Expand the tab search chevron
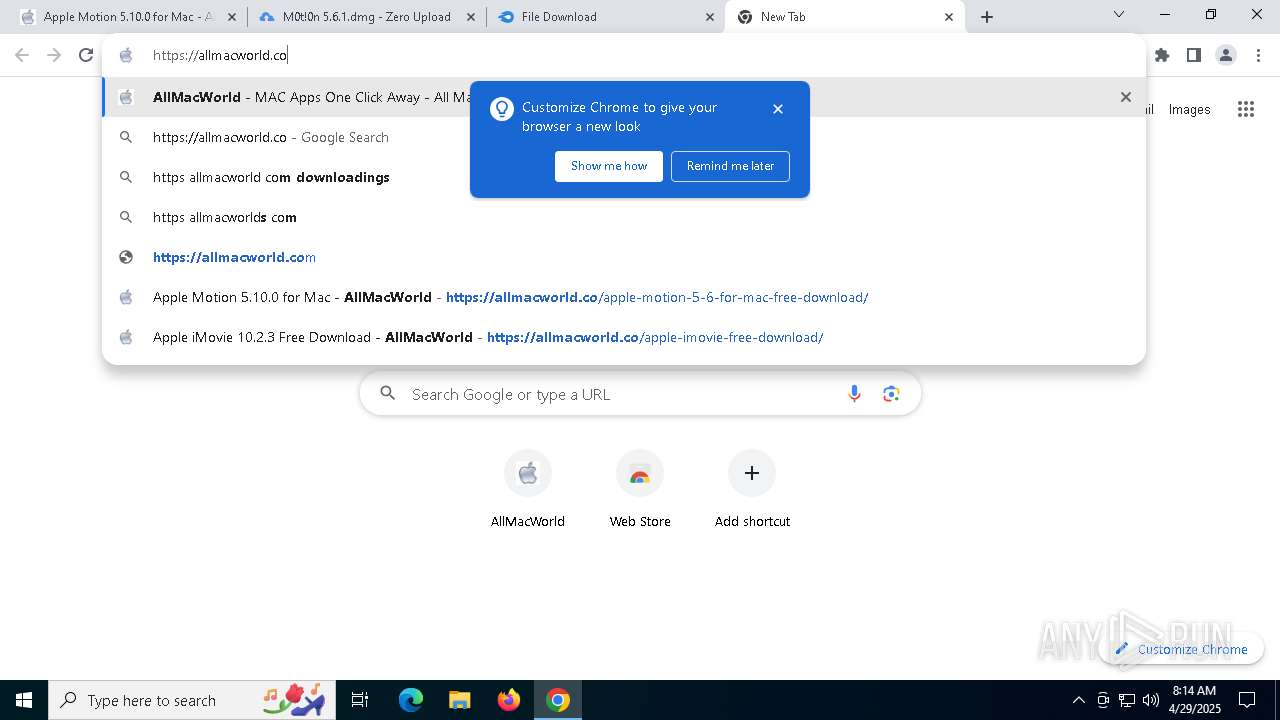 click(1119, 15)
